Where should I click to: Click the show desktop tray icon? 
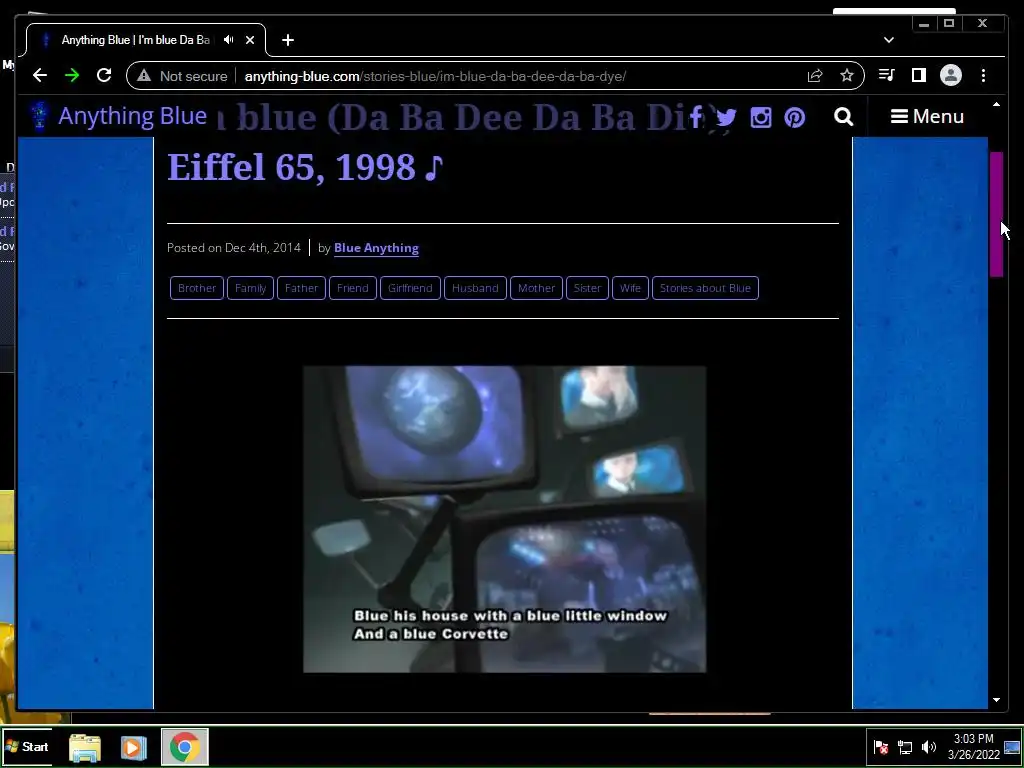coord(1012,747)
